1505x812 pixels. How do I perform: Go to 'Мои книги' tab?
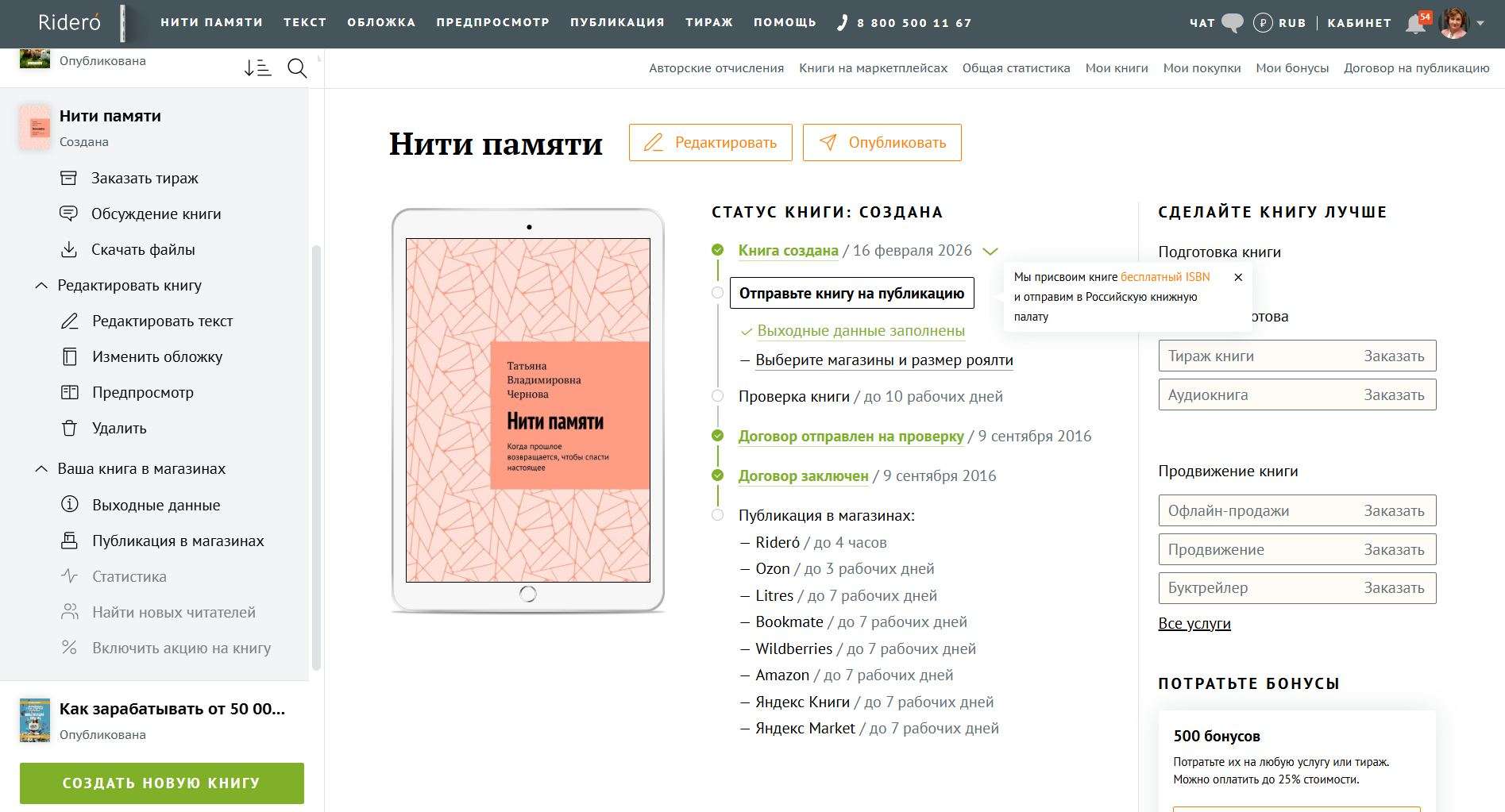tap(1117, 68)
